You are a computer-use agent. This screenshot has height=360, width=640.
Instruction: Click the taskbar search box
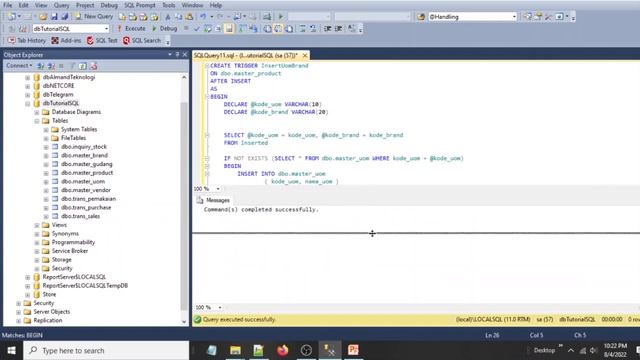pos(107,350)
